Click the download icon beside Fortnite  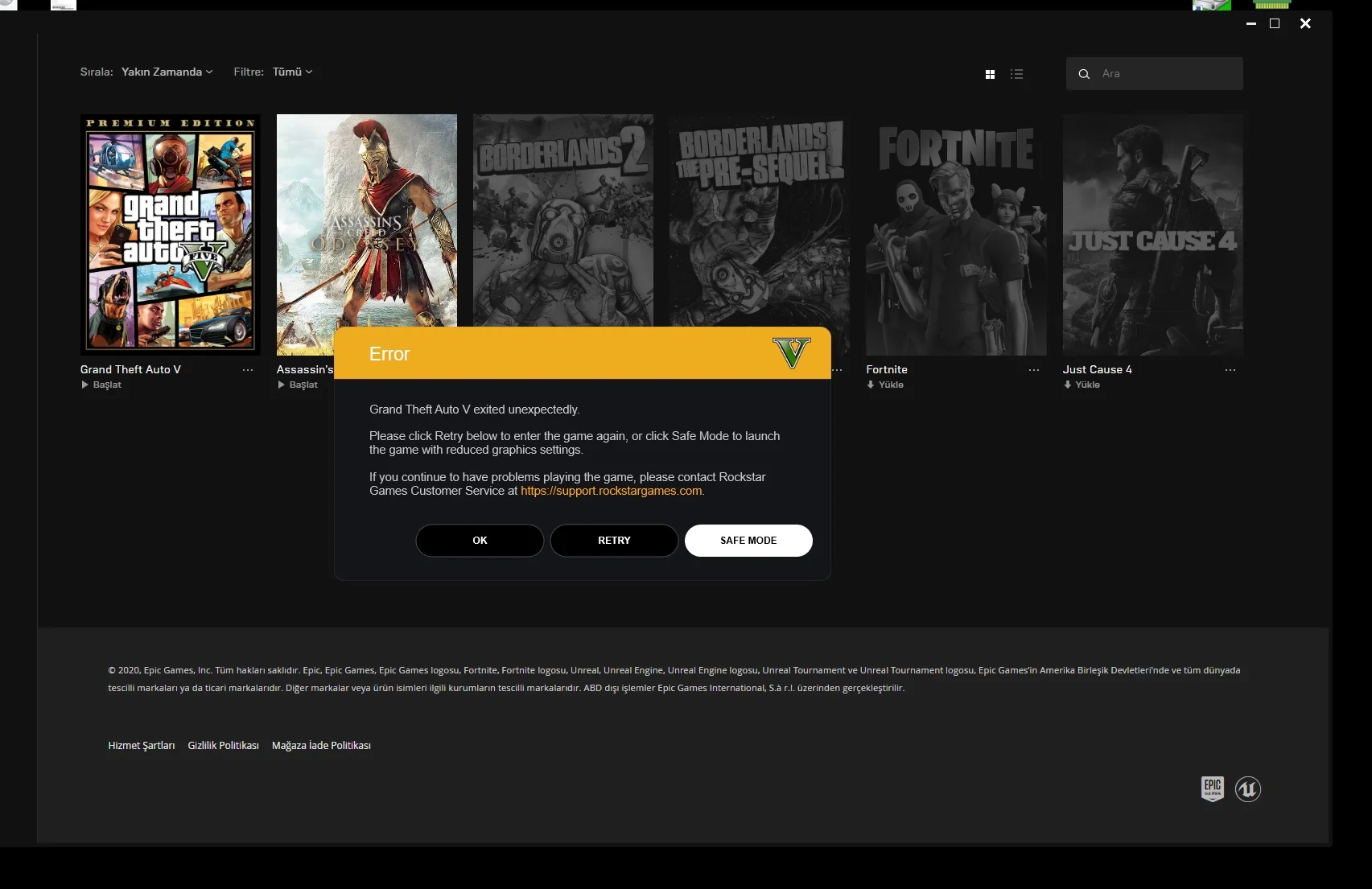pos(871,385)
